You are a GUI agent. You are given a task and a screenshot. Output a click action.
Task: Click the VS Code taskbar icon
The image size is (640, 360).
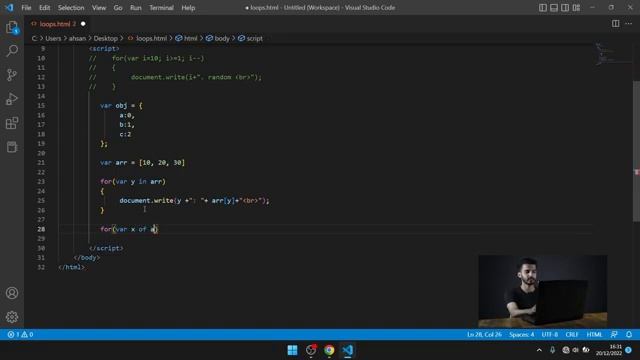click(347, 350)
